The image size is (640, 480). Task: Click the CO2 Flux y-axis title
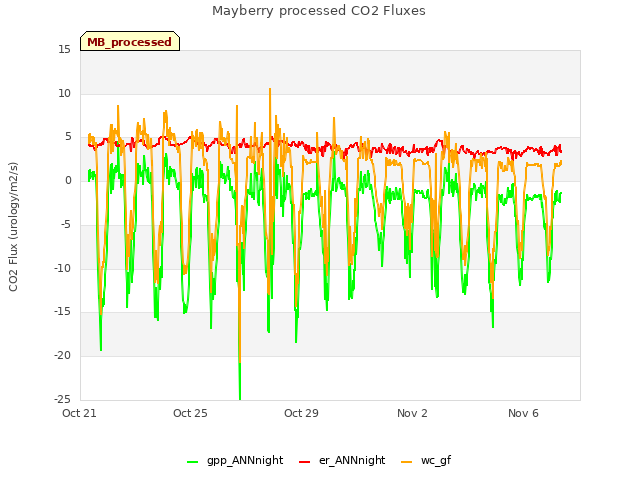[13, 227]
